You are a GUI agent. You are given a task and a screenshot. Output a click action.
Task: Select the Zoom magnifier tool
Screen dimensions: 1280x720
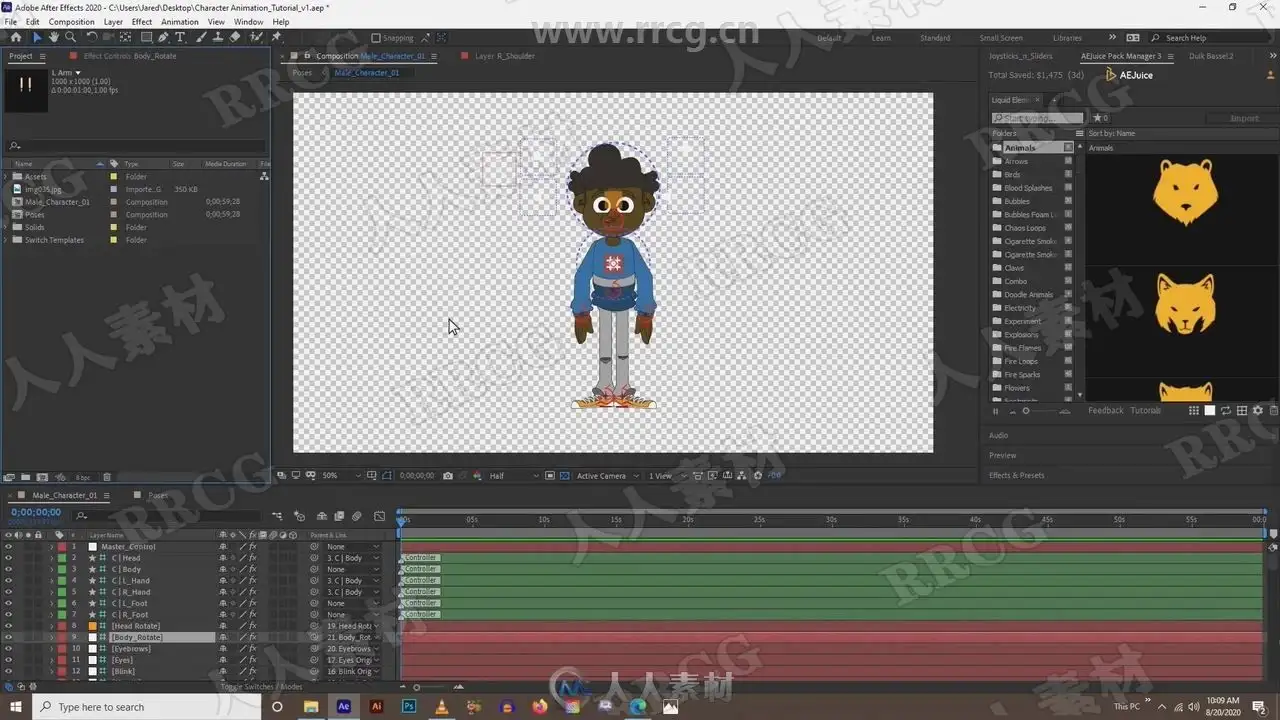(x=70, y=37)
